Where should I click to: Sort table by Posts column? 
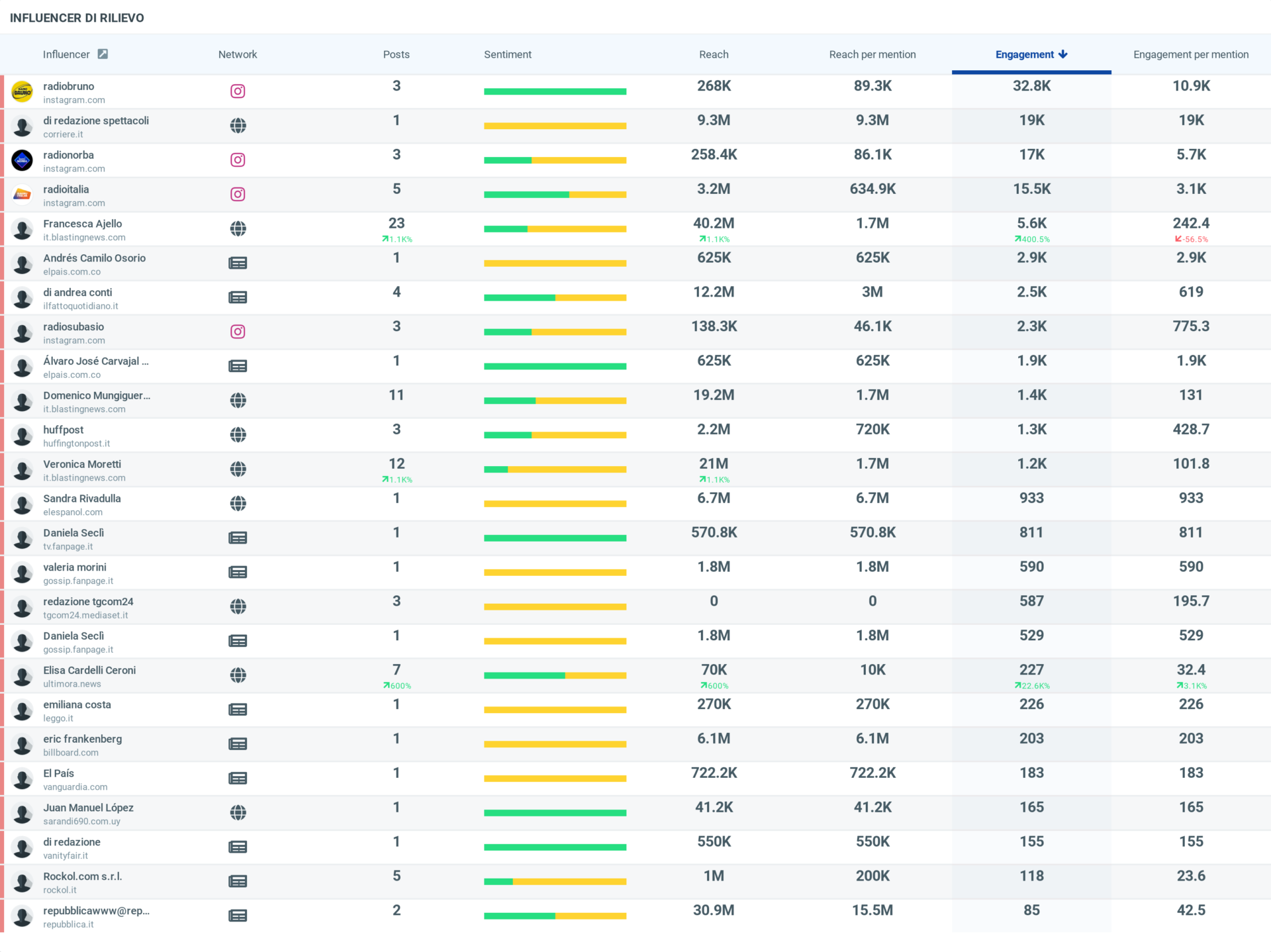point(396,54)
